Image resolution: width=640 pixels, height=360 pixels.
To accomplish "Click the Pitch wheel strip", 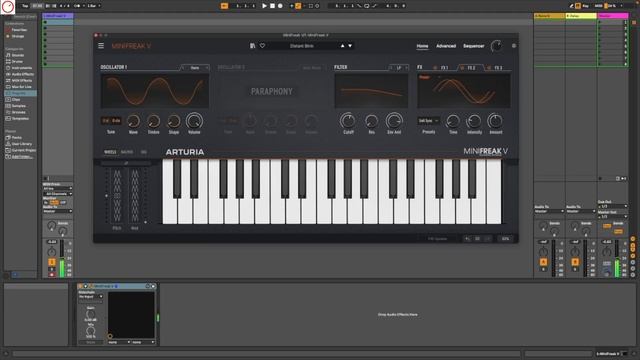I will [117, 196].
